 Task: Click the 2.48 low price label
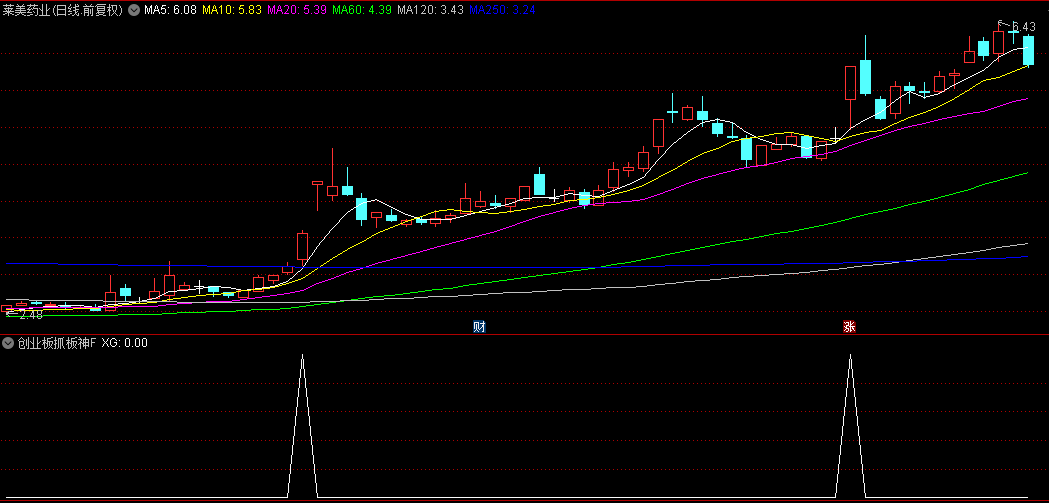tap(30, 315)
